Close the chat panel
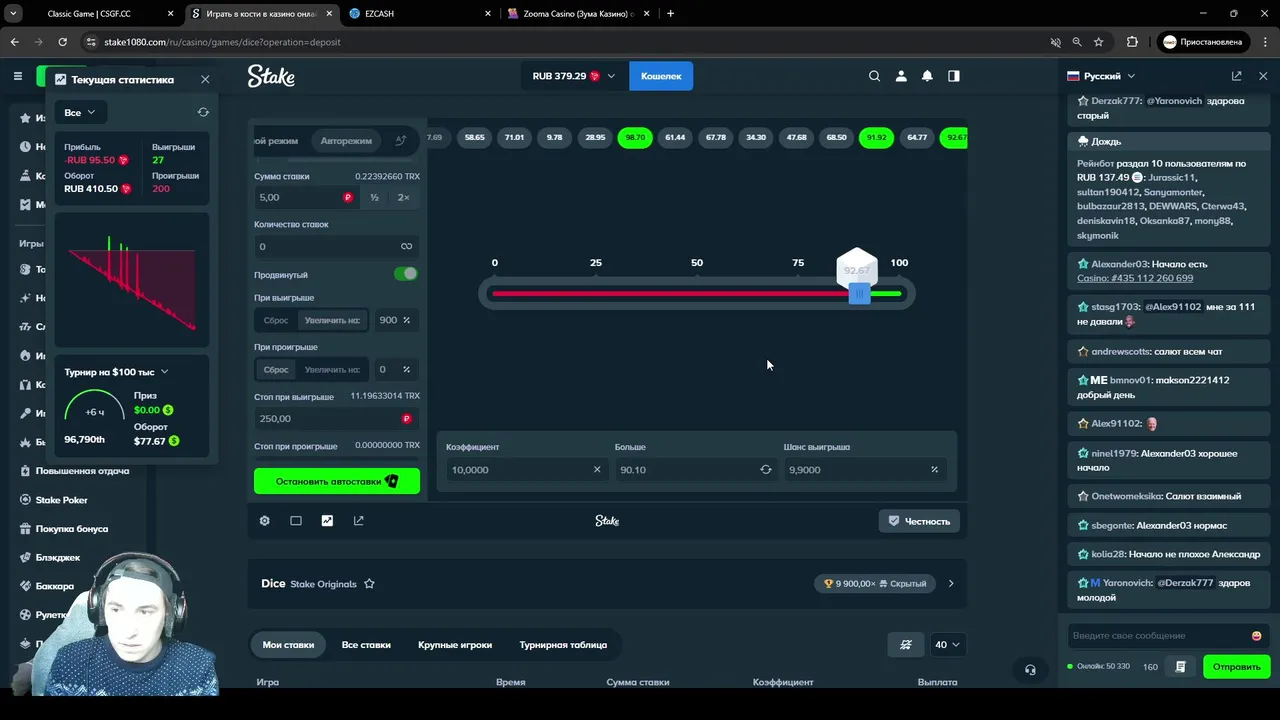Screen dimensions: 1280x720 point(1263,76)
